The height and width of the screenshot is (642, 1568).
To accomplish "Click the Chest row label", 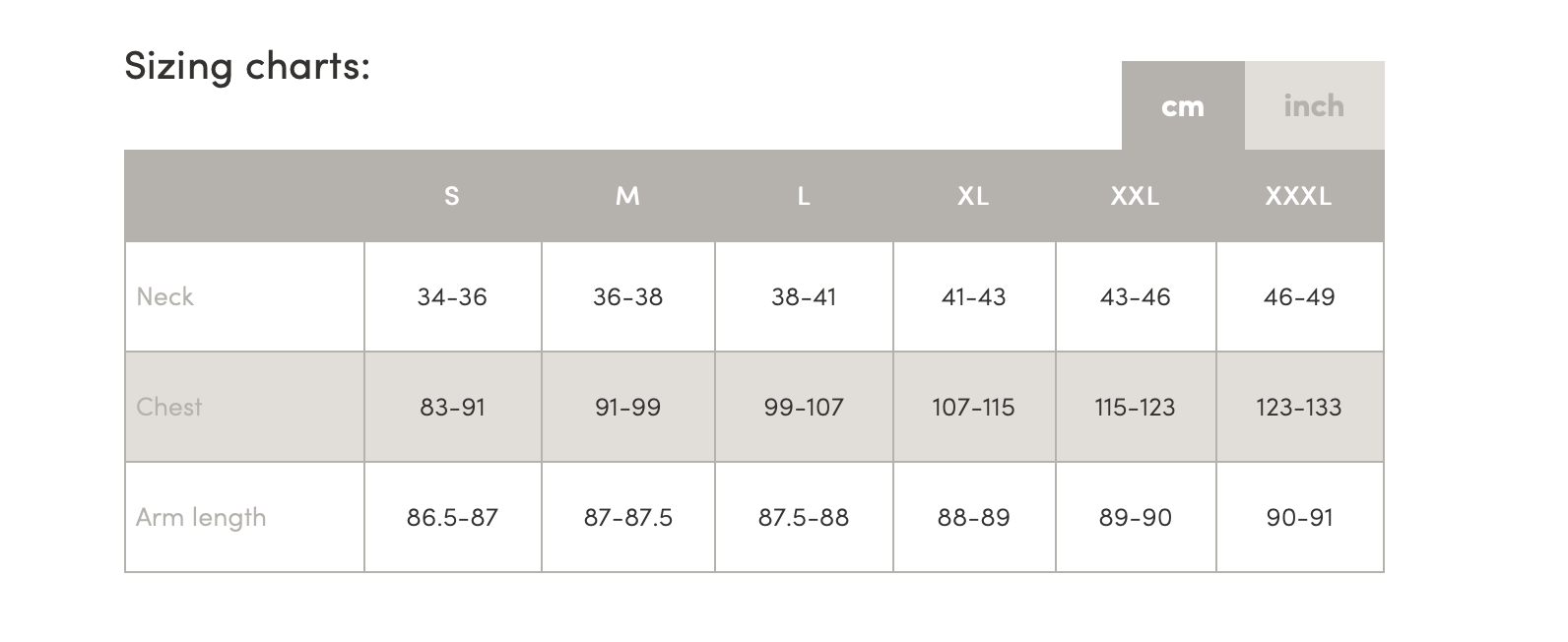I will tap(169, 407).
